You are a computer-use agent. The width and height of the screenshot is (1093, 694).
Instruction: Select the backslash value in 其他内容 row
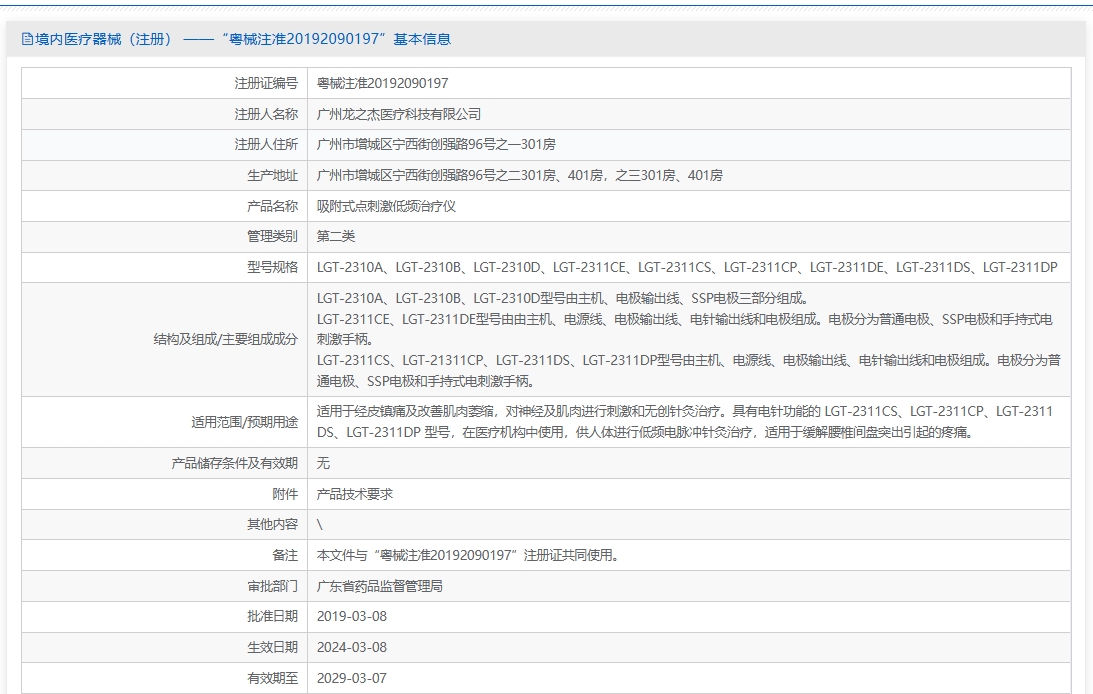(320, 525)
